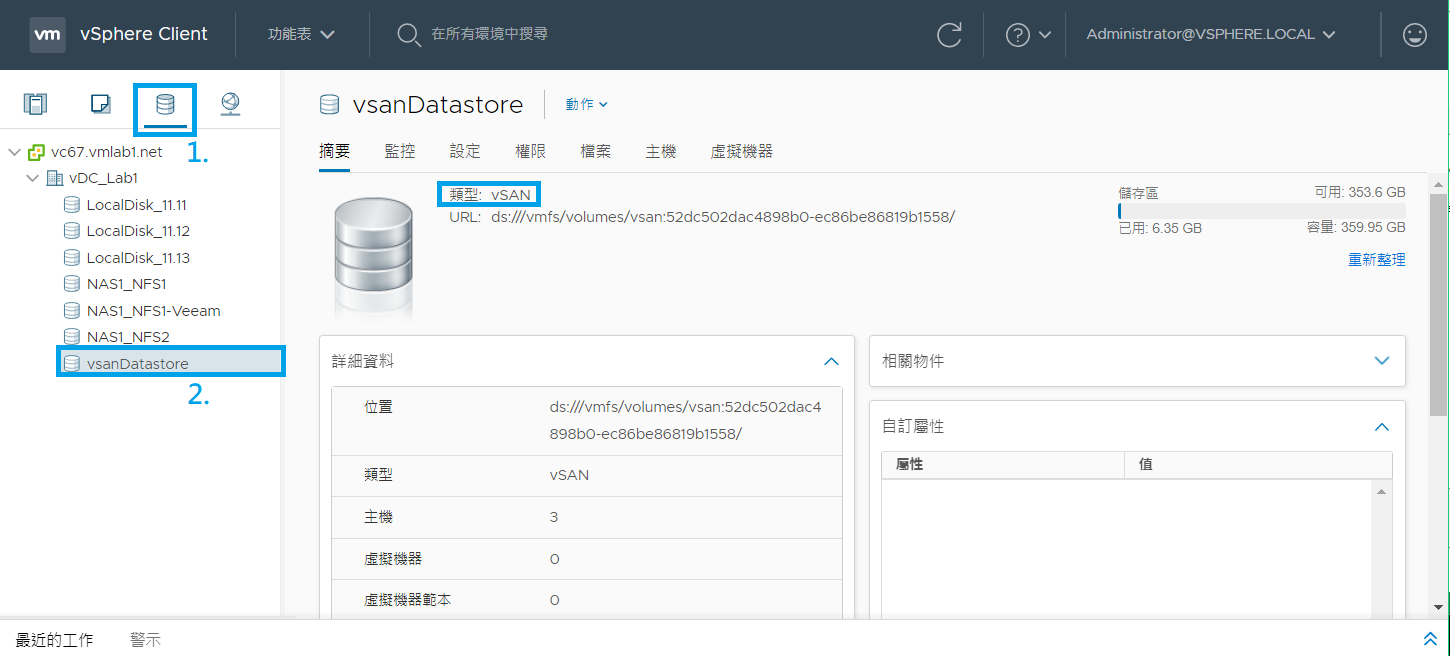Click the feedback smiley icon
This screenshot has height=656, width=1450.
[1414, 34]
